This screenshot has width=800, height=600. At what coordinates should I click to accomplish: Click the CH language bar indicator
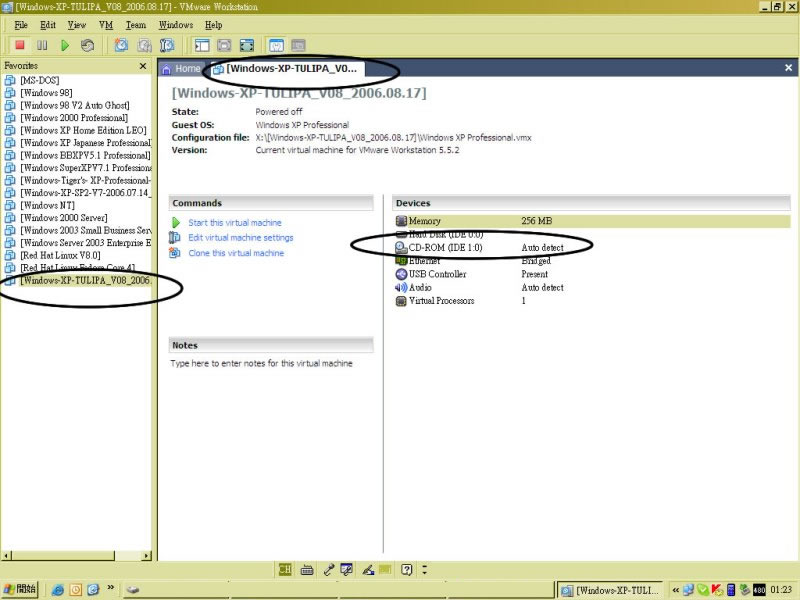click(x=285, y=569)
